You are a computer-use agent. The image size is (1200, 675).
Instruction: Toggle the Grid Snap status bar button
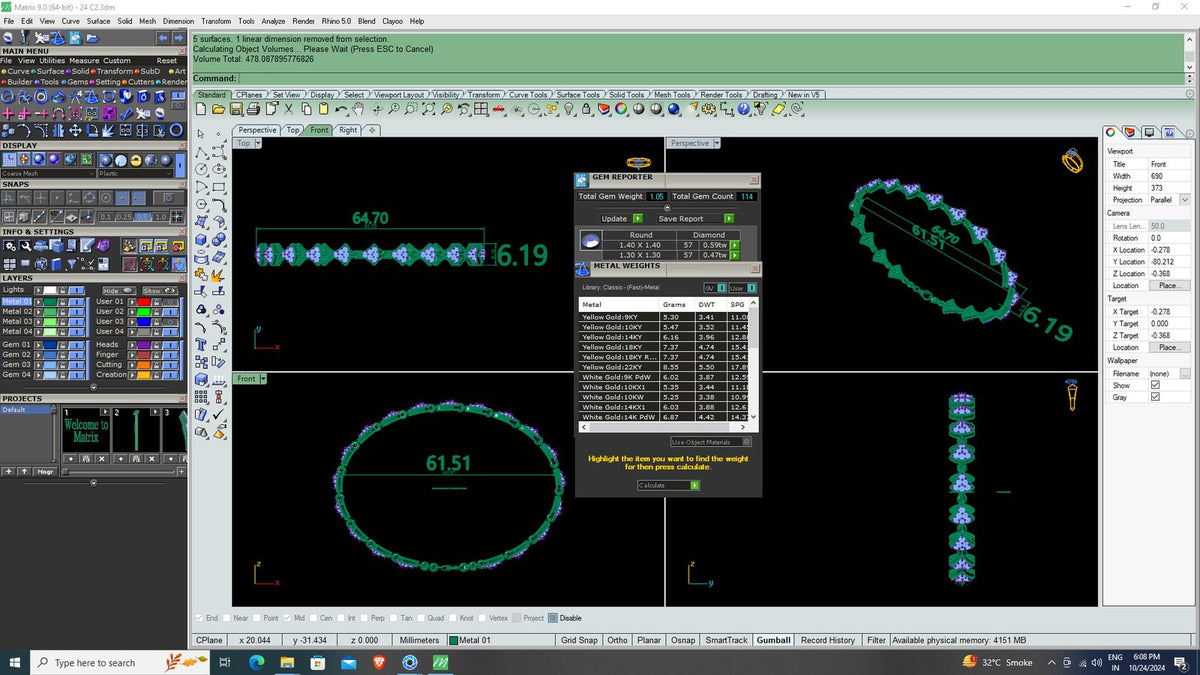(x=580, y=640)
